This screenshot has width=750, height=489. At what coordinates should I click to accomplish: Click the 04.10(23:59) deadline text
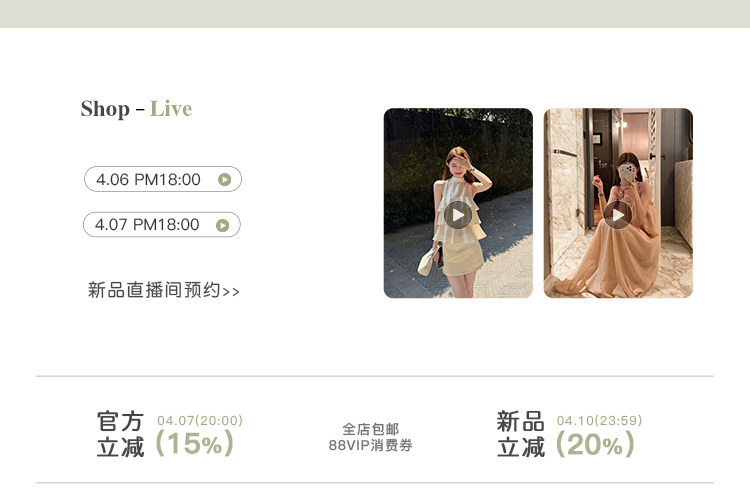tap(599, 421)
